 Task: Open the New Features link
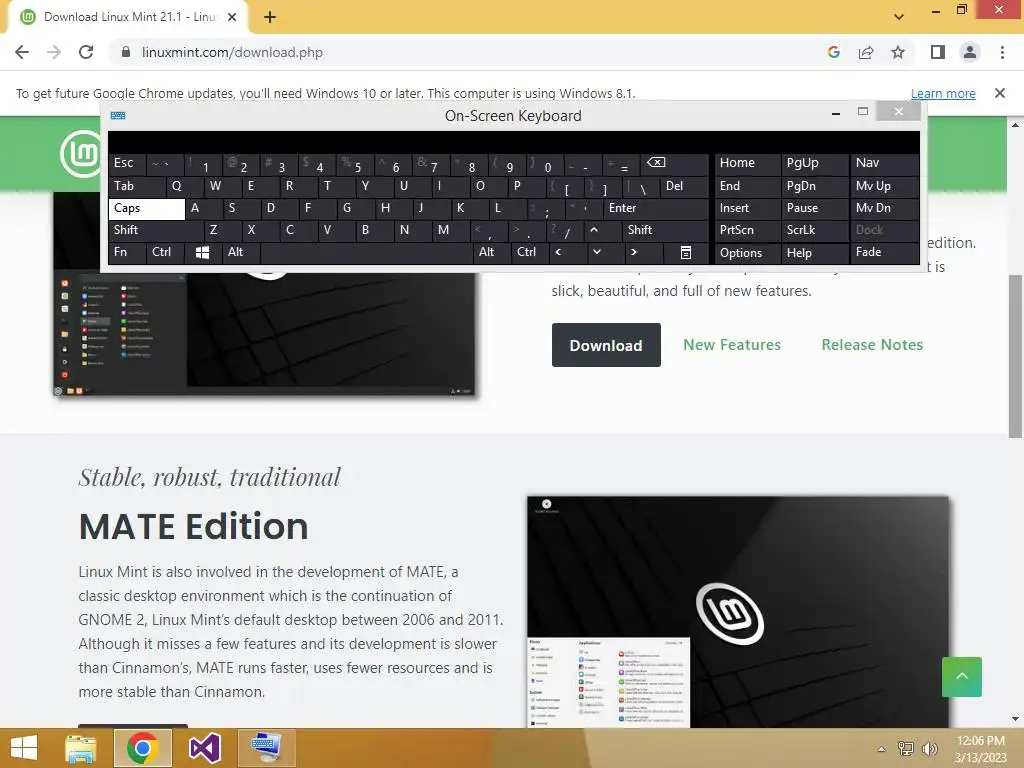coord(732,345)
